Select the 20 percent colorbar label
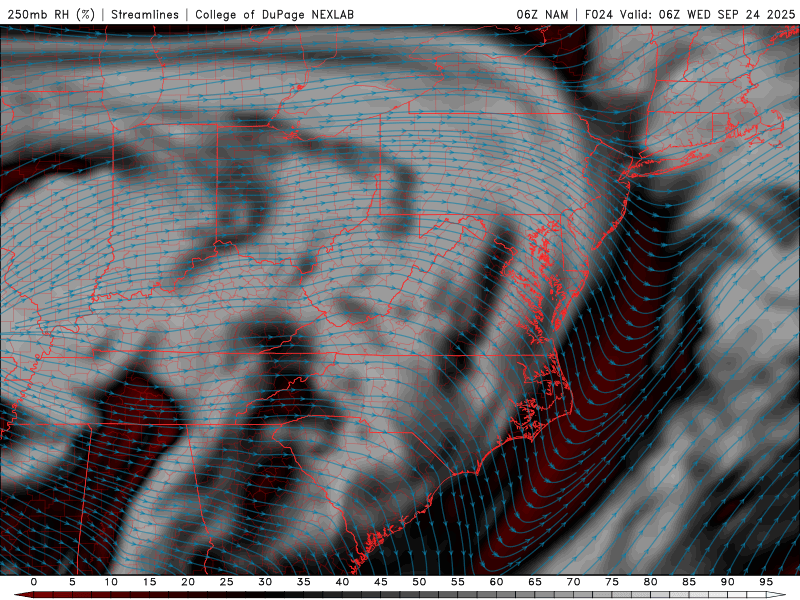Viewport: 800px width, 600px height. pyautogui.click(x=188, y=582)
